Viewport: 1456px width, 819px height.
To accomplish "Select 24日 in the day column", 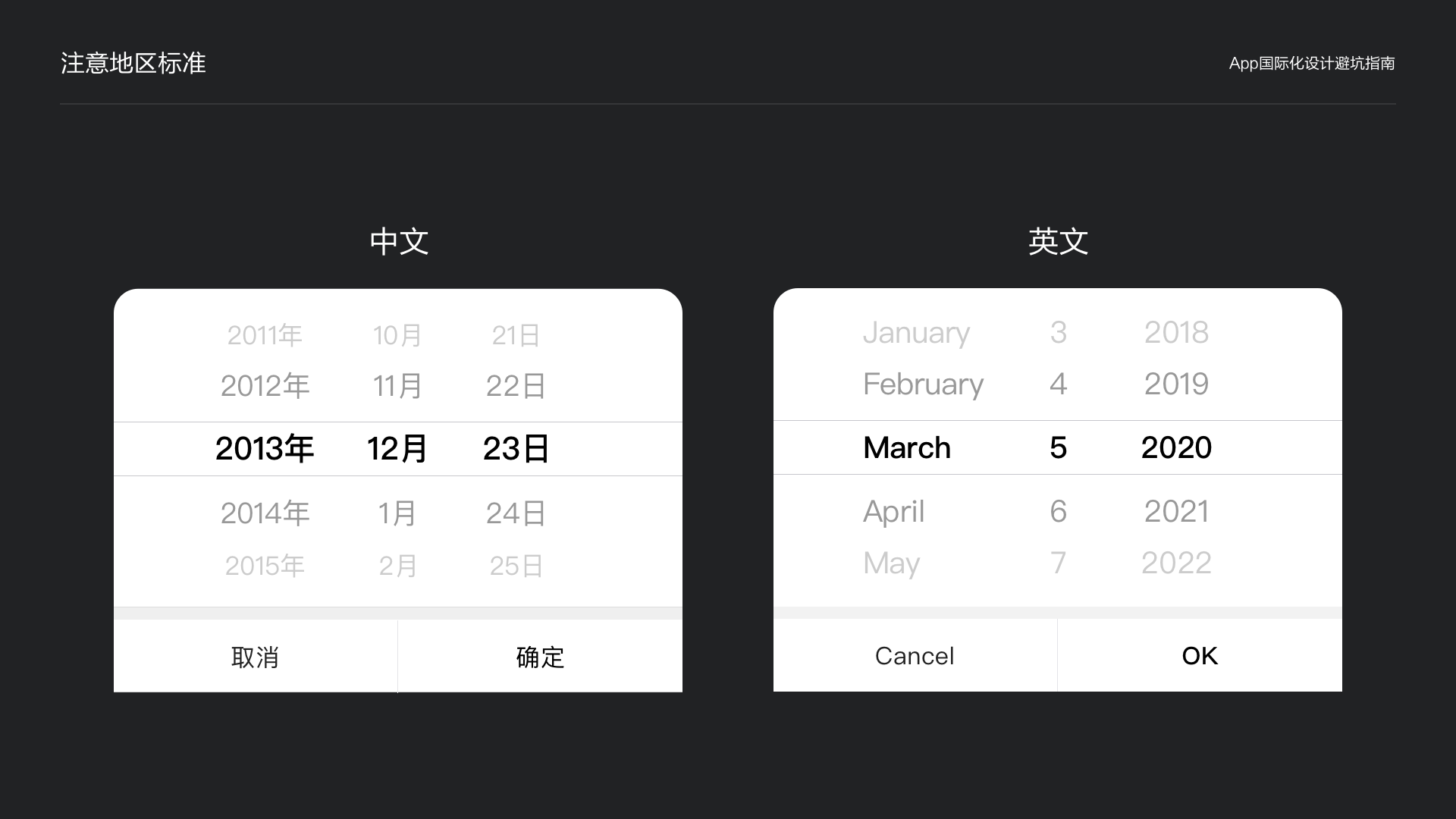I will (x=516, y=513).
